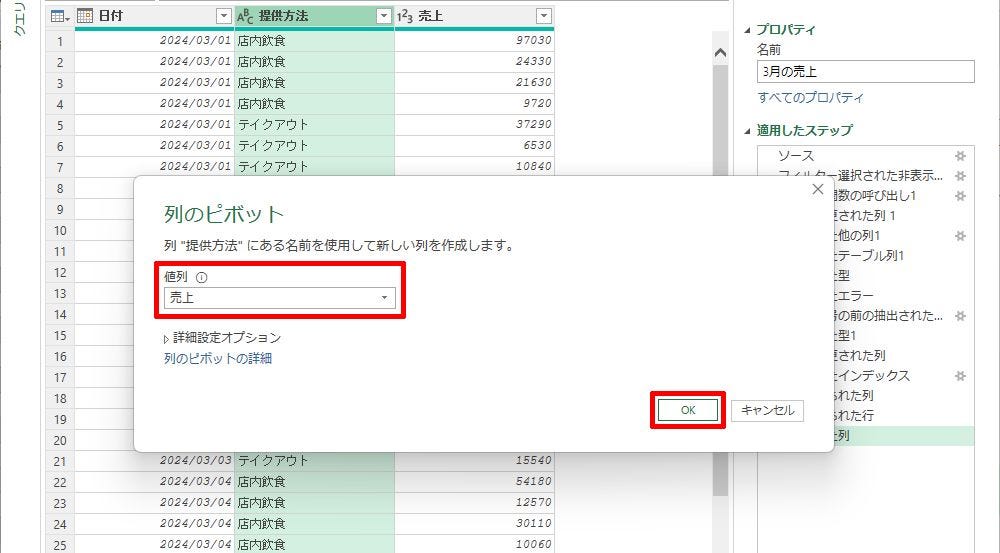This screenshot has width=1000, height=553.
Task: Click the 名前 field containing 3月の売上
Action: (864, 72)
